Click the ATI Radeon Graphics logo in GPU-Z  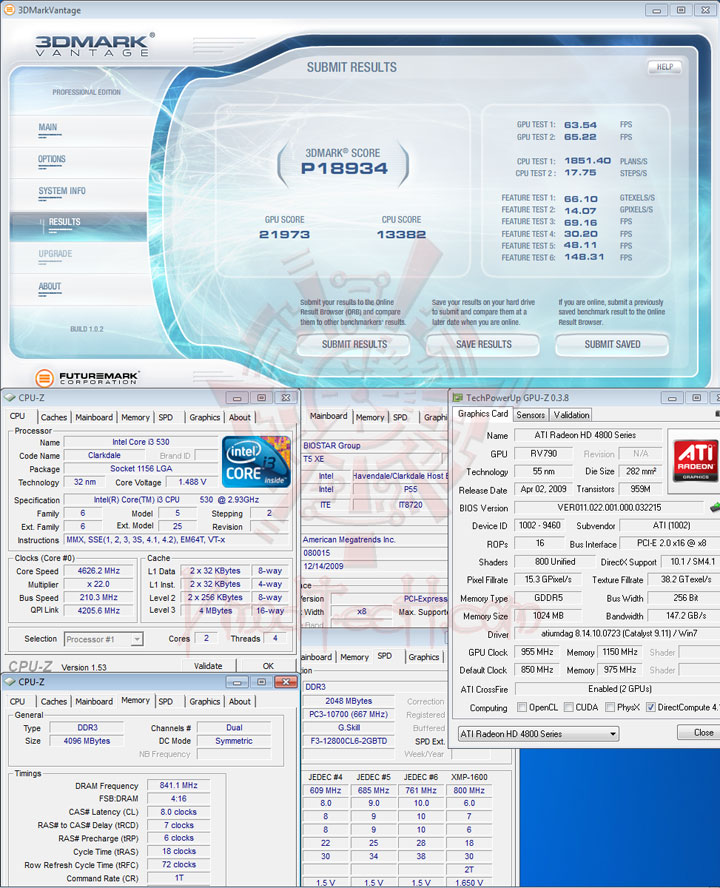tap(695, 460)
